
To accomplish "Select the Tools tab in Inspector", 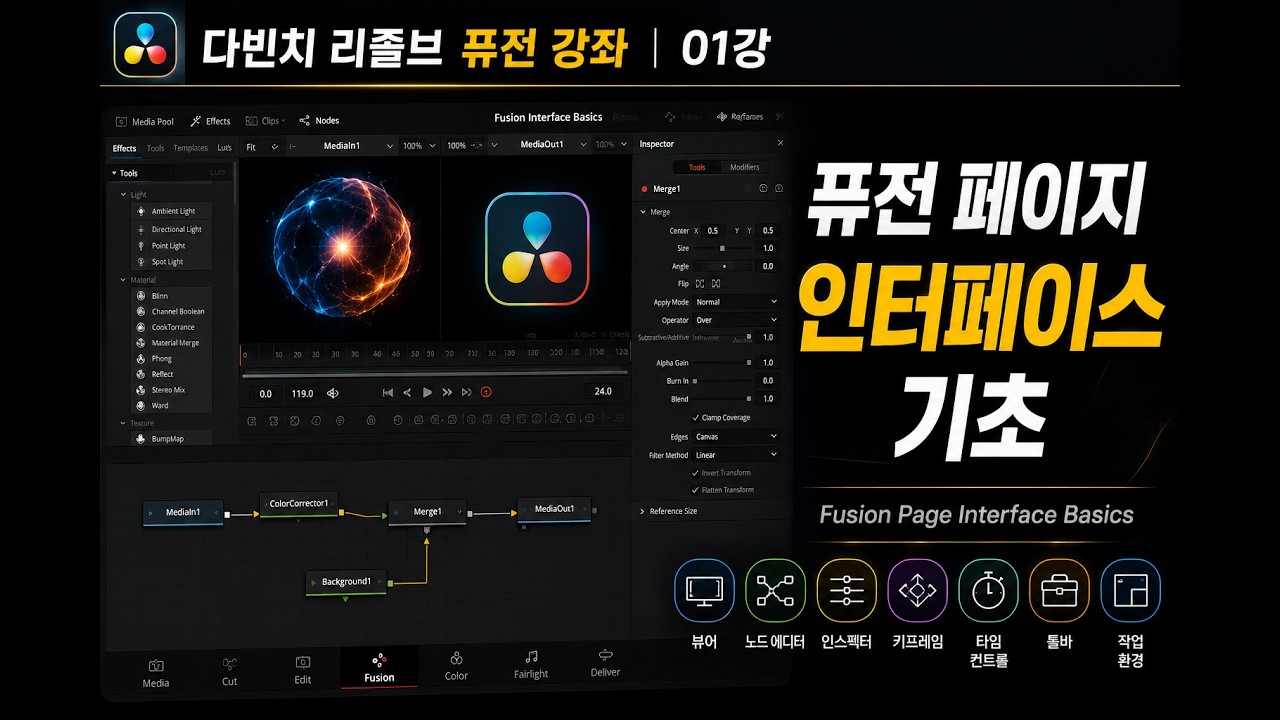I will pos(697,167).
